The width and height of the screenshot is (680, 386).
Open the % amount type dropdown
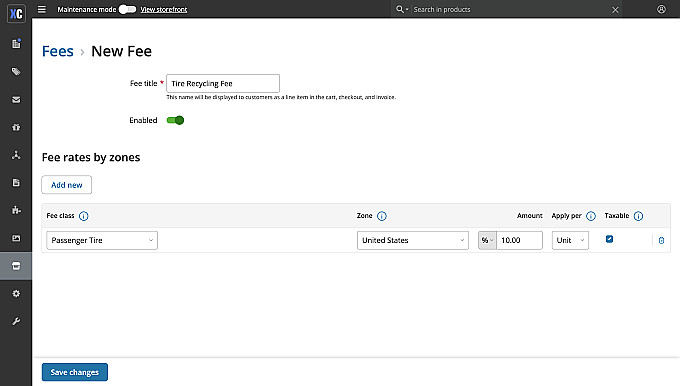[487, 240]
